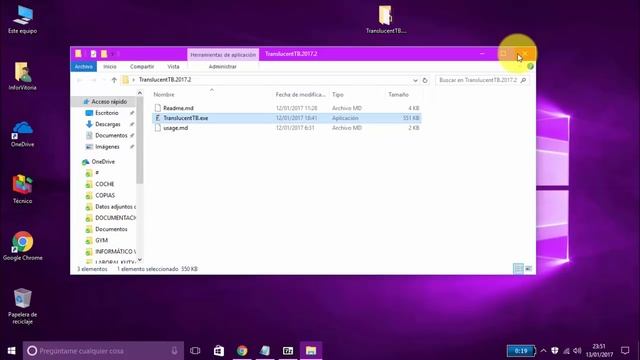Screen dimensions: 640x360
Task: Open the Vista ribbon tab
Action: [173, 67]
